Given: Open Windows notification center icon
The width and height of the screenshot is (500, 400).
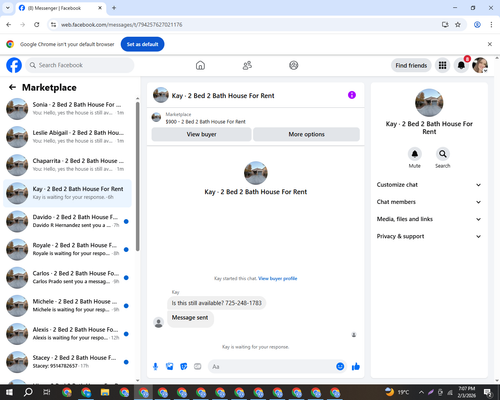Looking at the screenshot, I should [x=488, y=392].
